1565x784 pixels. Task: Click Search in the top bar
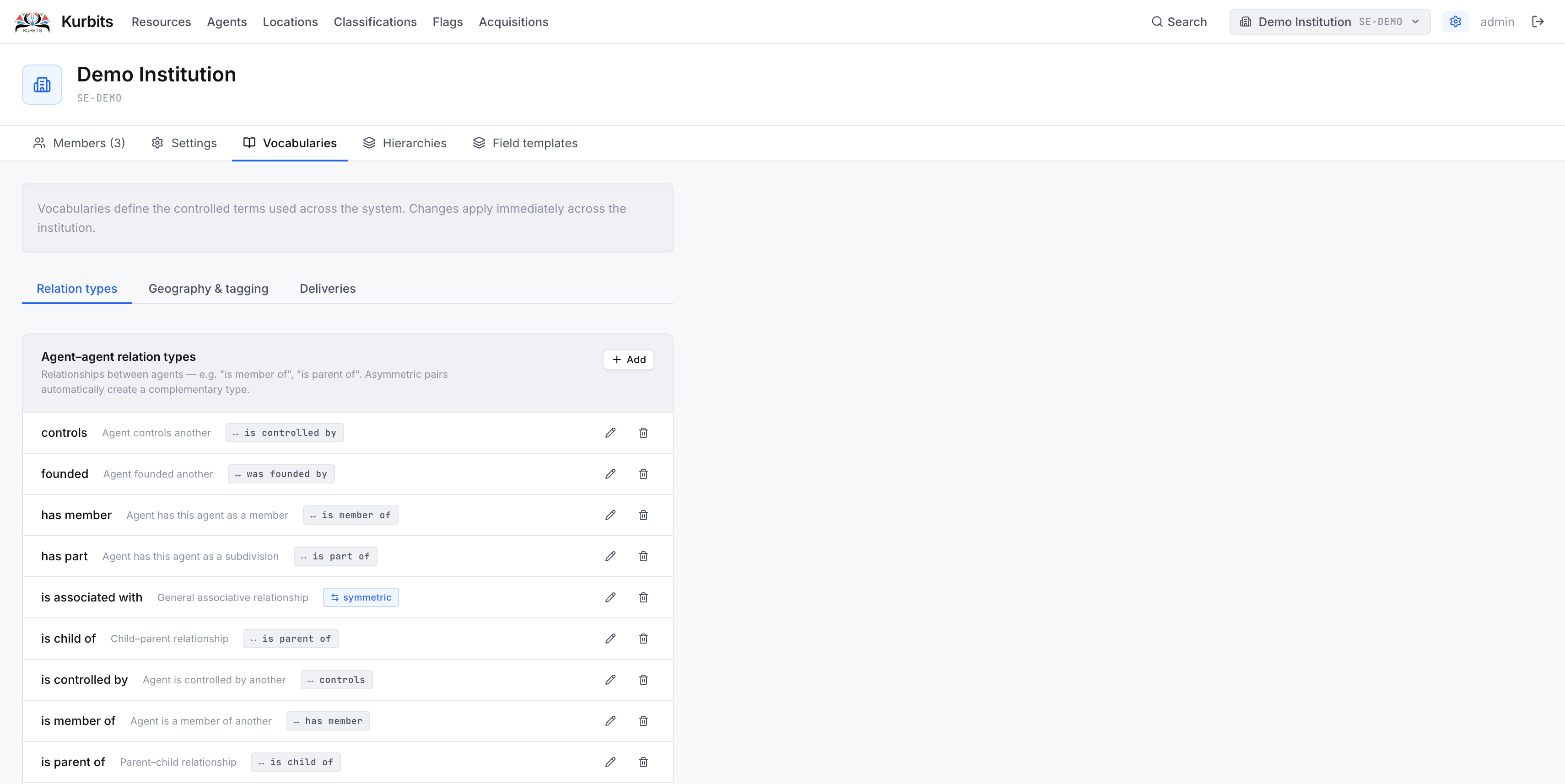[1179, 22]
